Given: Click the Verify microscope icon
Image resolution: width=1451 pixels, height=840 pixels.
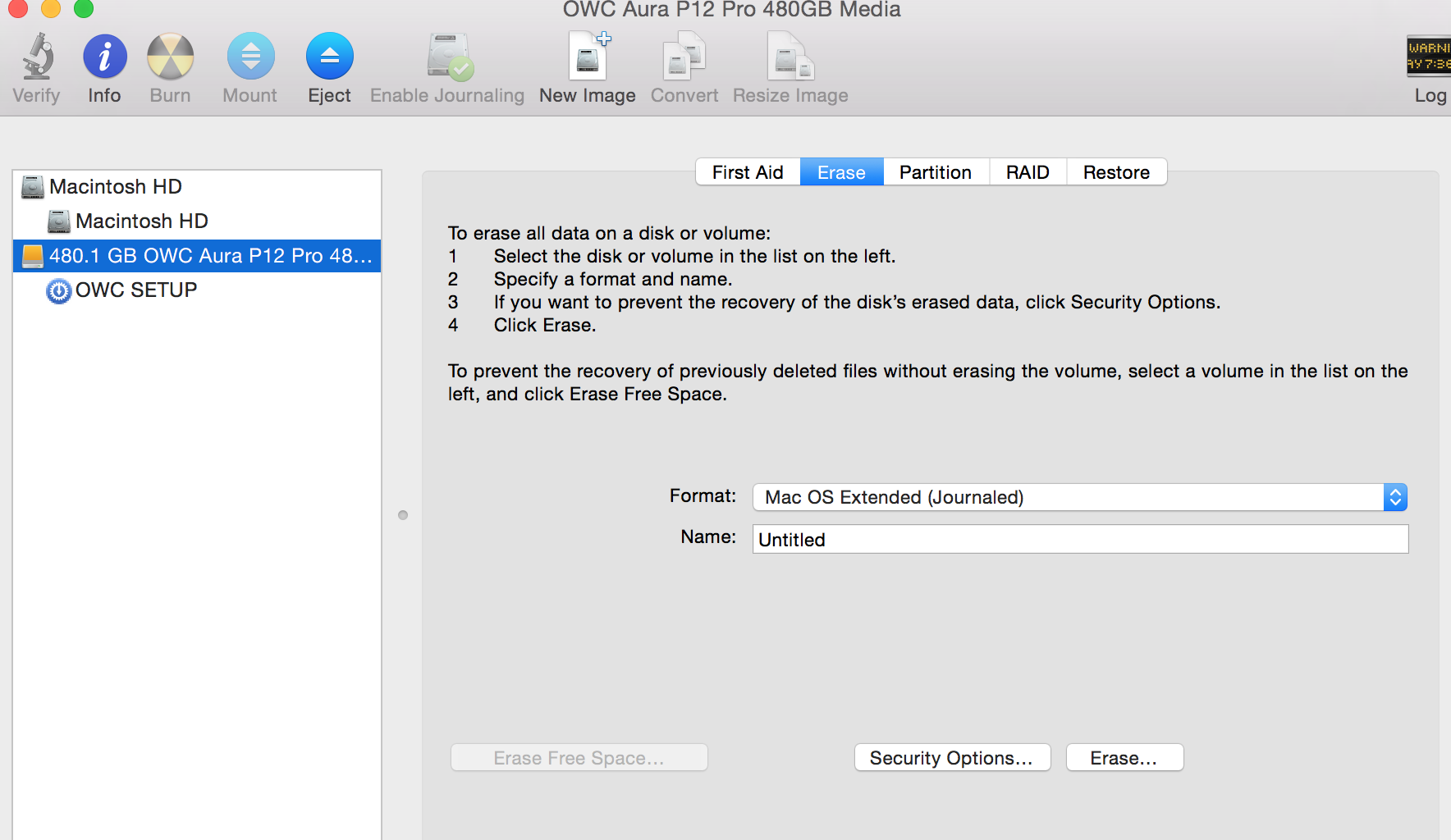Looking at the screenshot, I should pyautogui.click(x=37, y=56).
